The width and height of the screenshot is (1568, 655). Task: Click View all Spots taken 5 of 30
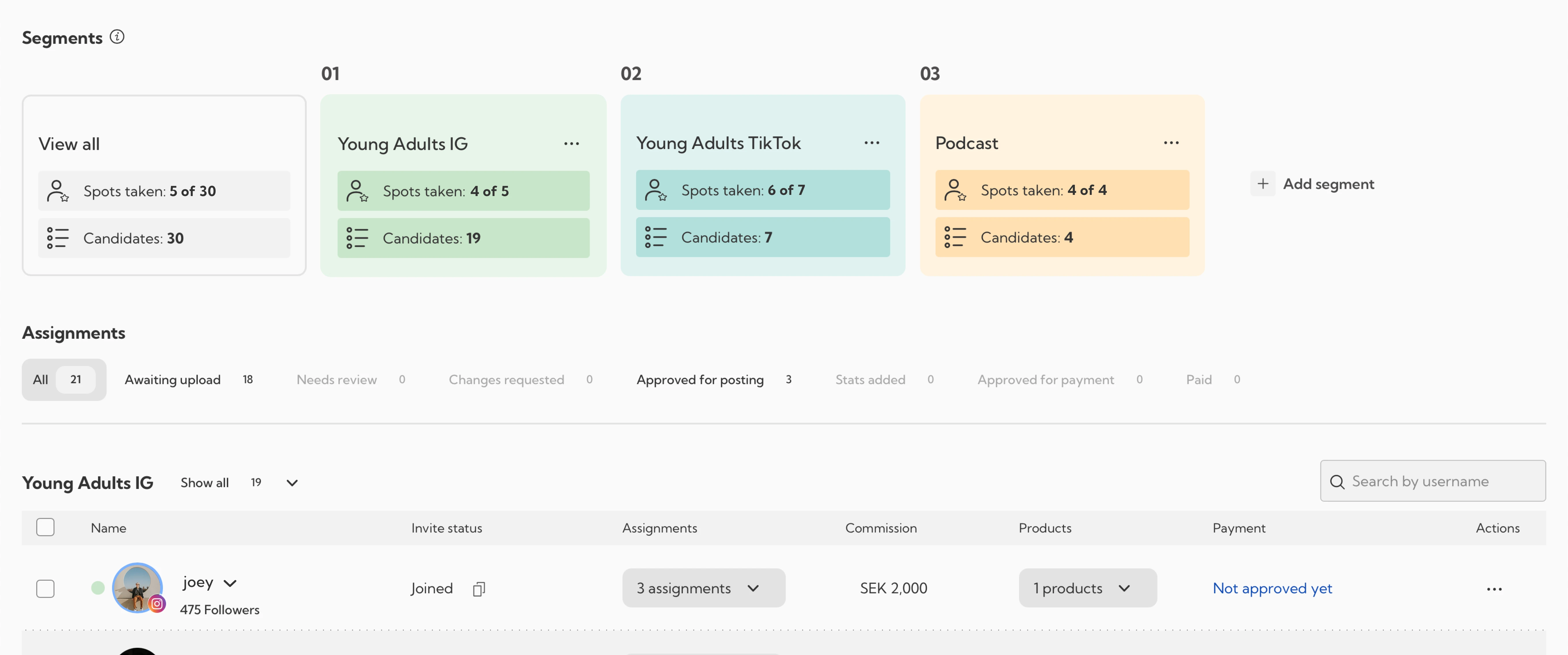pos(164,191)
